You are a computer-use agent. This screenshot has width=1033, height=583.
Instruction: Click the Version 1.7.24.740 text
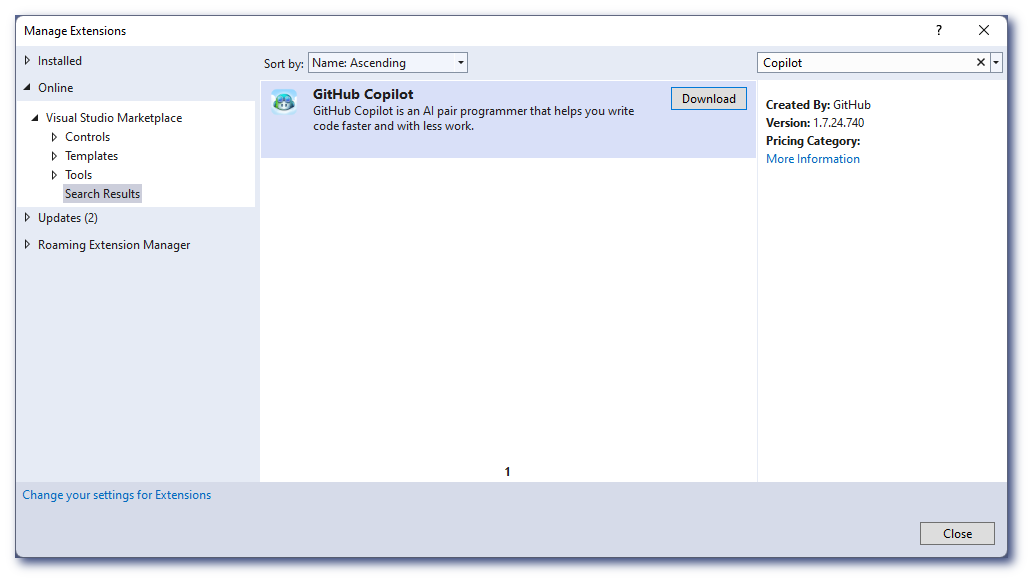[815, 123]
